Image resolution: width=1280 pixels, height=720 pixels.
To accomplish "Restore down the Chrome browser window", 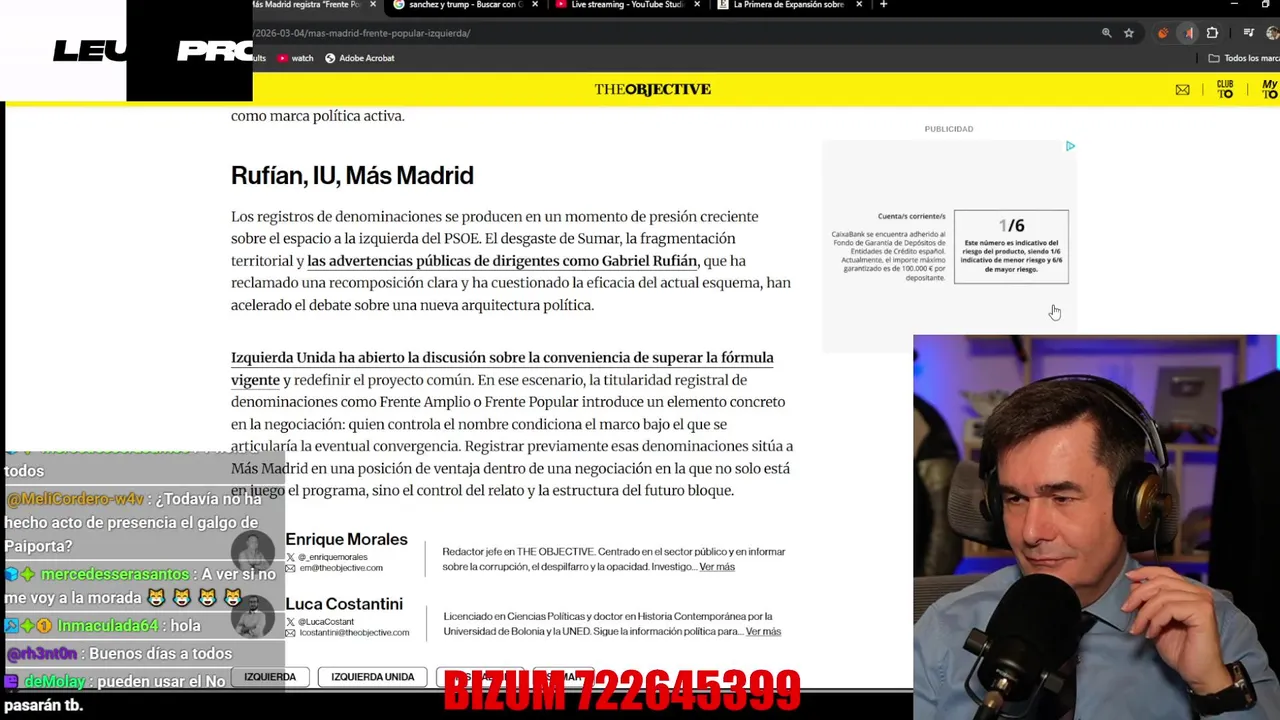I will click(x=1265, y=5).
